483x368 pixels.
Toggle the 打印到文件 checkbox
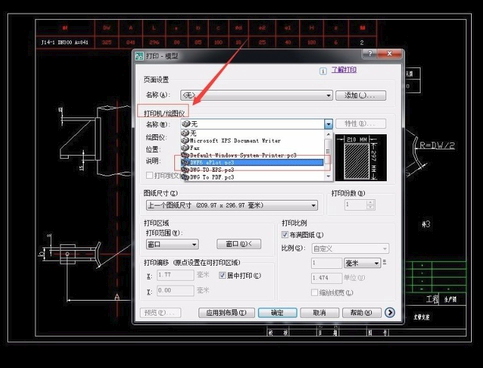(149, 175)
